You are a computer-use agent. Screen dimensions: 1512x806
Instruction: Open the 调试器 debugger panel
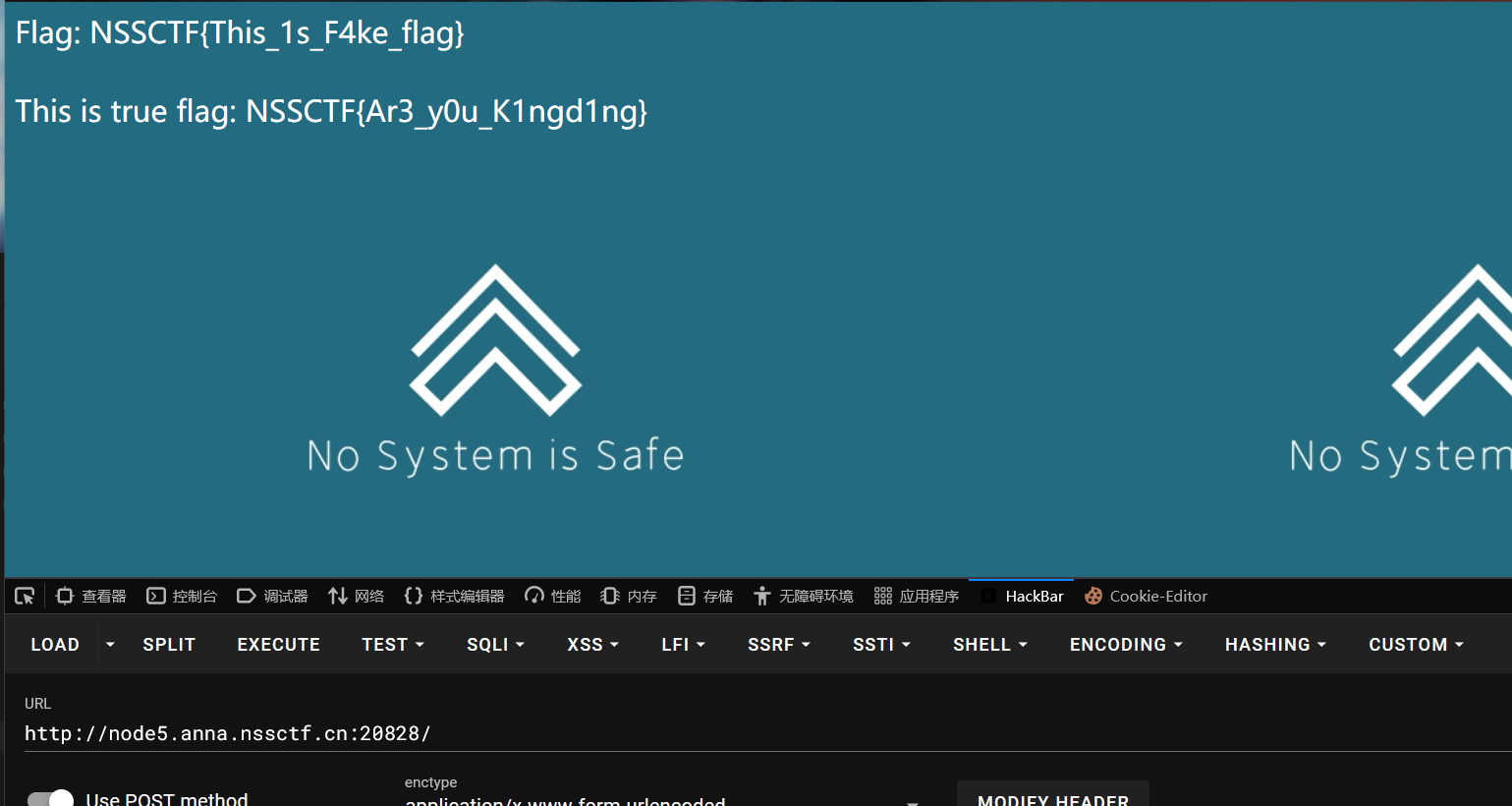pos(272,596)
